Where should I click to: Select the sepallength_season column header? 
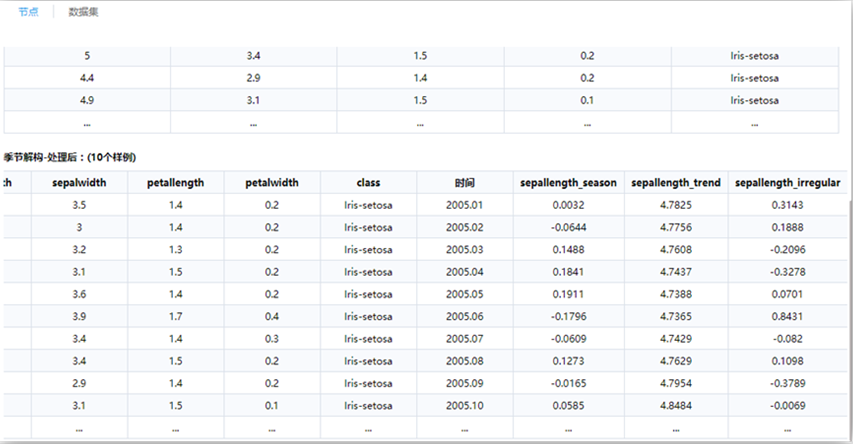[x=568, y=183]
